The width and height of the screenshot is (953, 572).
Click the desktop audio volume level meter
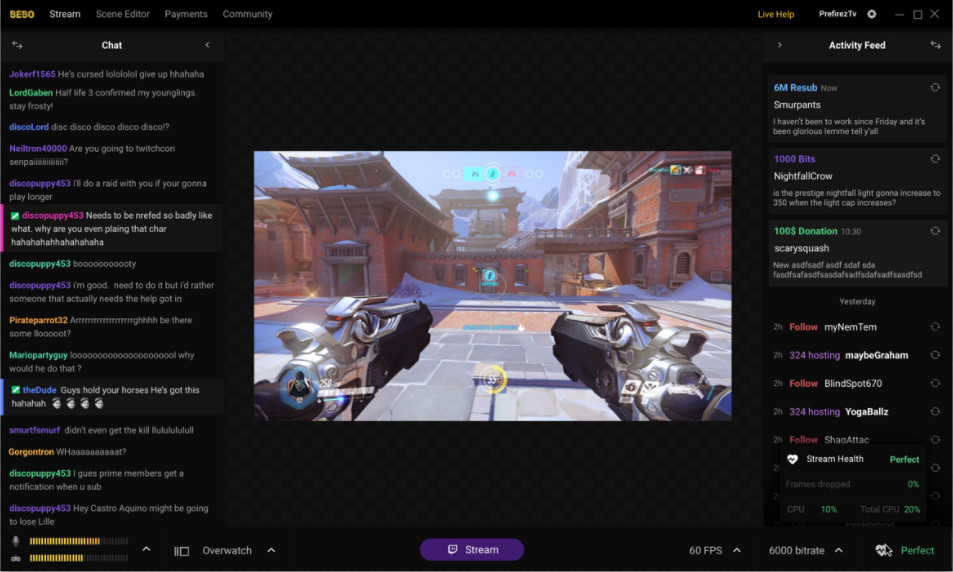78,558
